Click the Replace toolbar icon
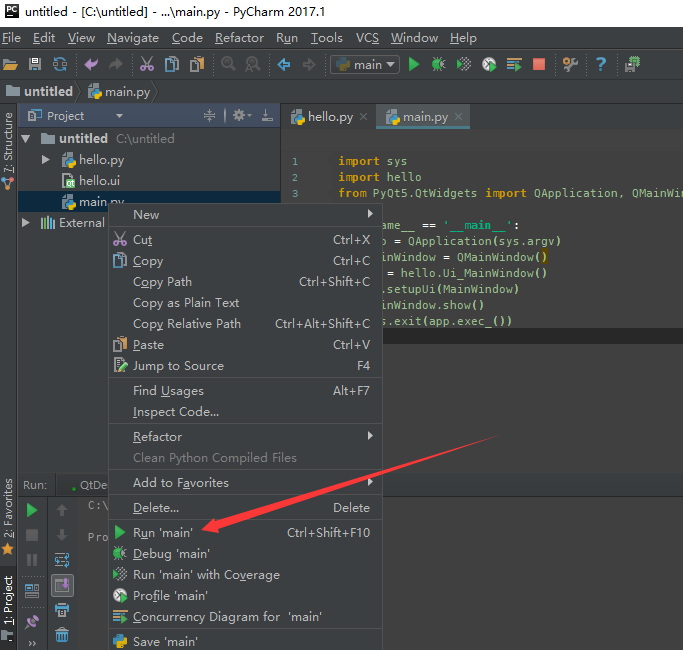 tap(253, 65)
